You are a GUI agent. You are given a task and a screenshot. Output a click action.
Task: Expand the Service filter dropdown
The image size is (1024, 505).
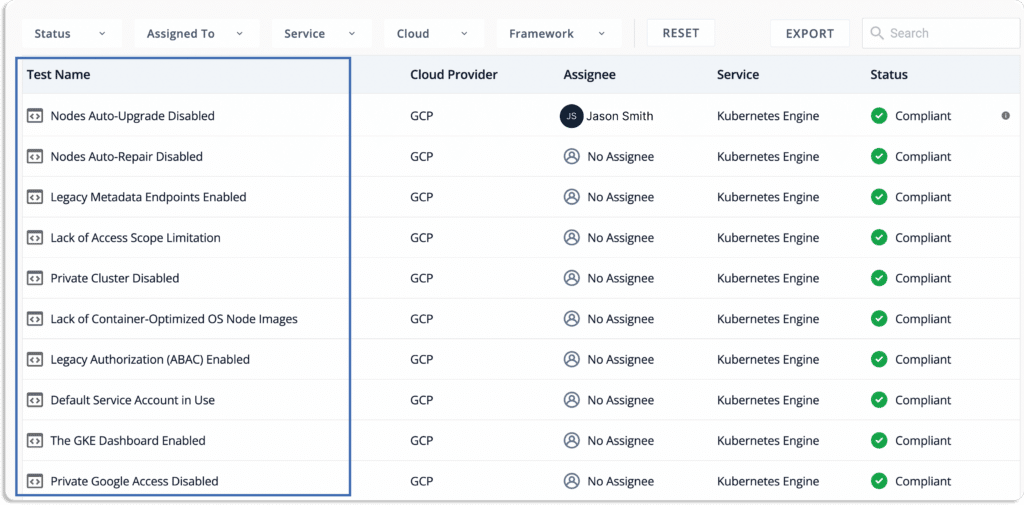(x=321, y=34)
